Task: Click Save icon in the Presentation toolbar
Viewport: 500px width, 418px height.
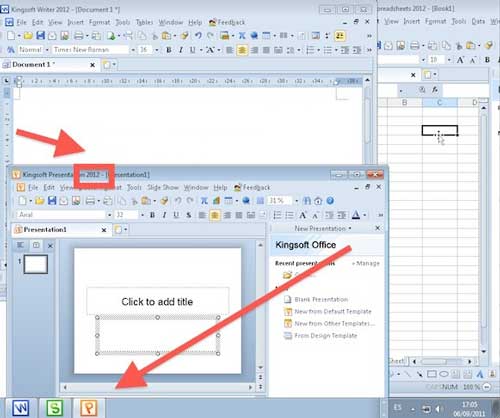Action: coord(52,200)
